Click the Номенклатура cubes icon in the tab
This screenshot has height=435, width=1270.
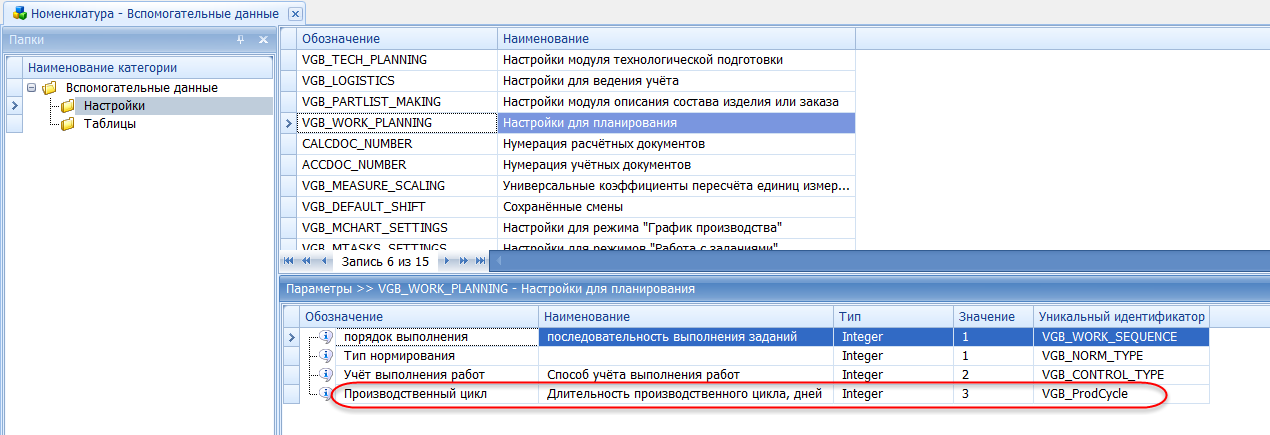click(x=20, y=14)
